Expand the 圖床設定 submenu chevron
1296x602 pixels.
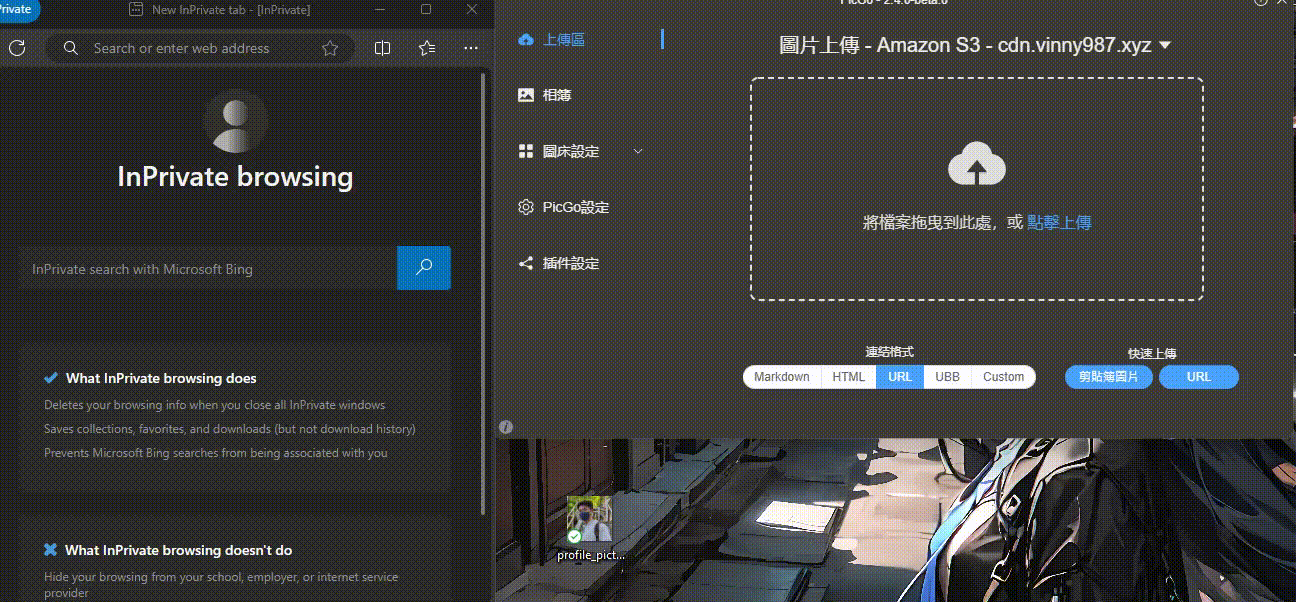pyautogui.click(x=638, y=151)
